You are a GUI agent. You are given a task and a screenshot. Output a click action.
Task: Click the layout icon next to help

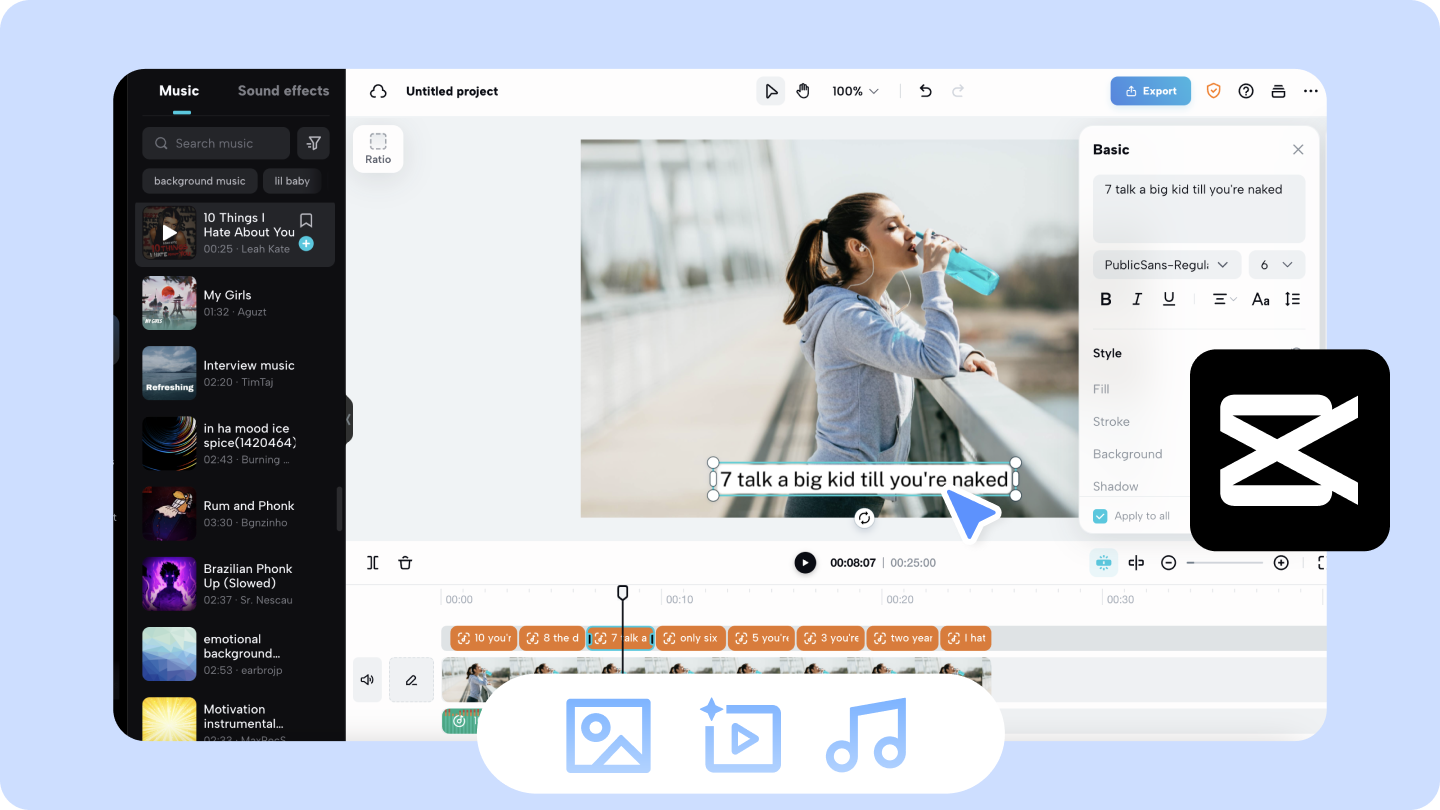1278,91
